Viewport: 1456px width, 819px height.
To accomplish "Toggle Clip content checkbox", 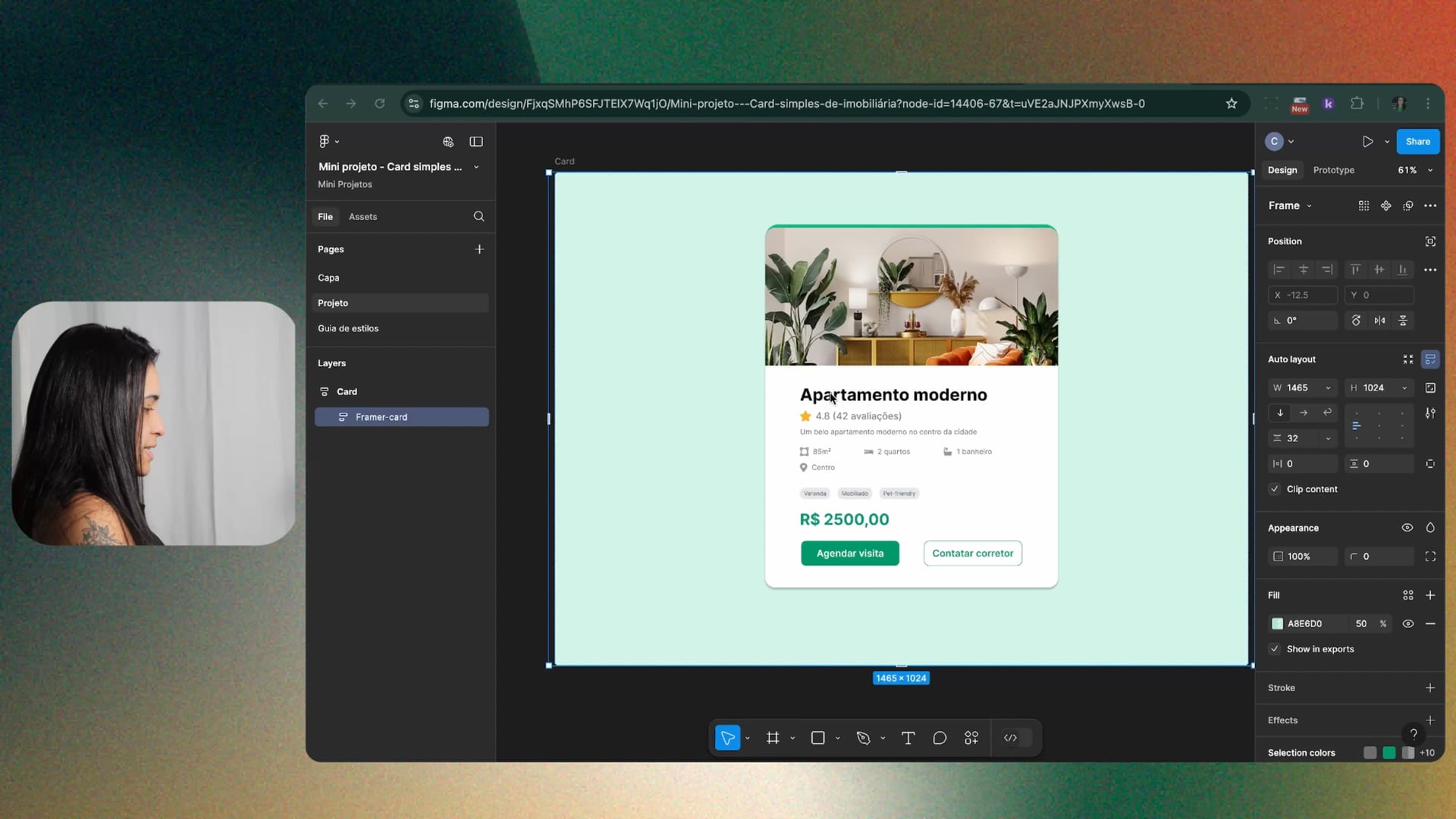I will [x=1275, y=489].
